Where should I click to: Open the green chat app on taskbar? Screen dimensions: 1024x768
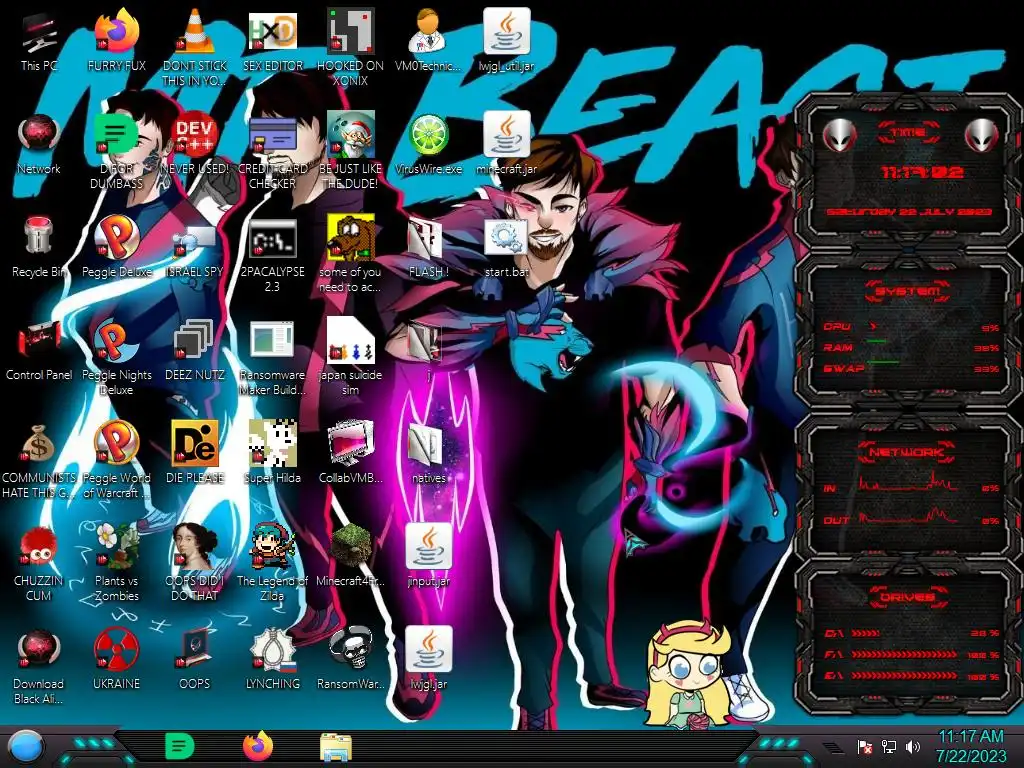pos(179,746)
